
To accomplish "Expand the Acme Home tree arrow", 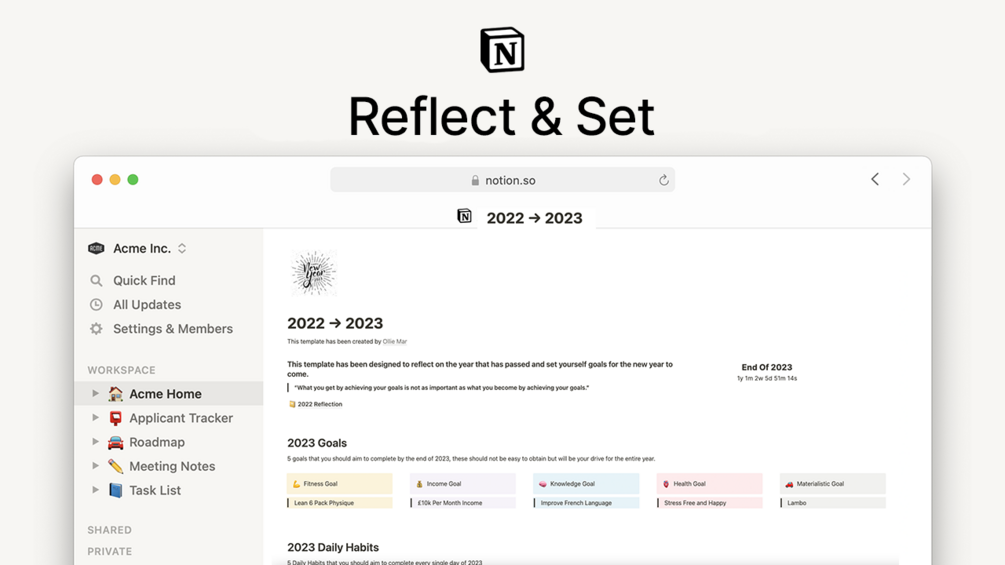I will pos(96,393).
